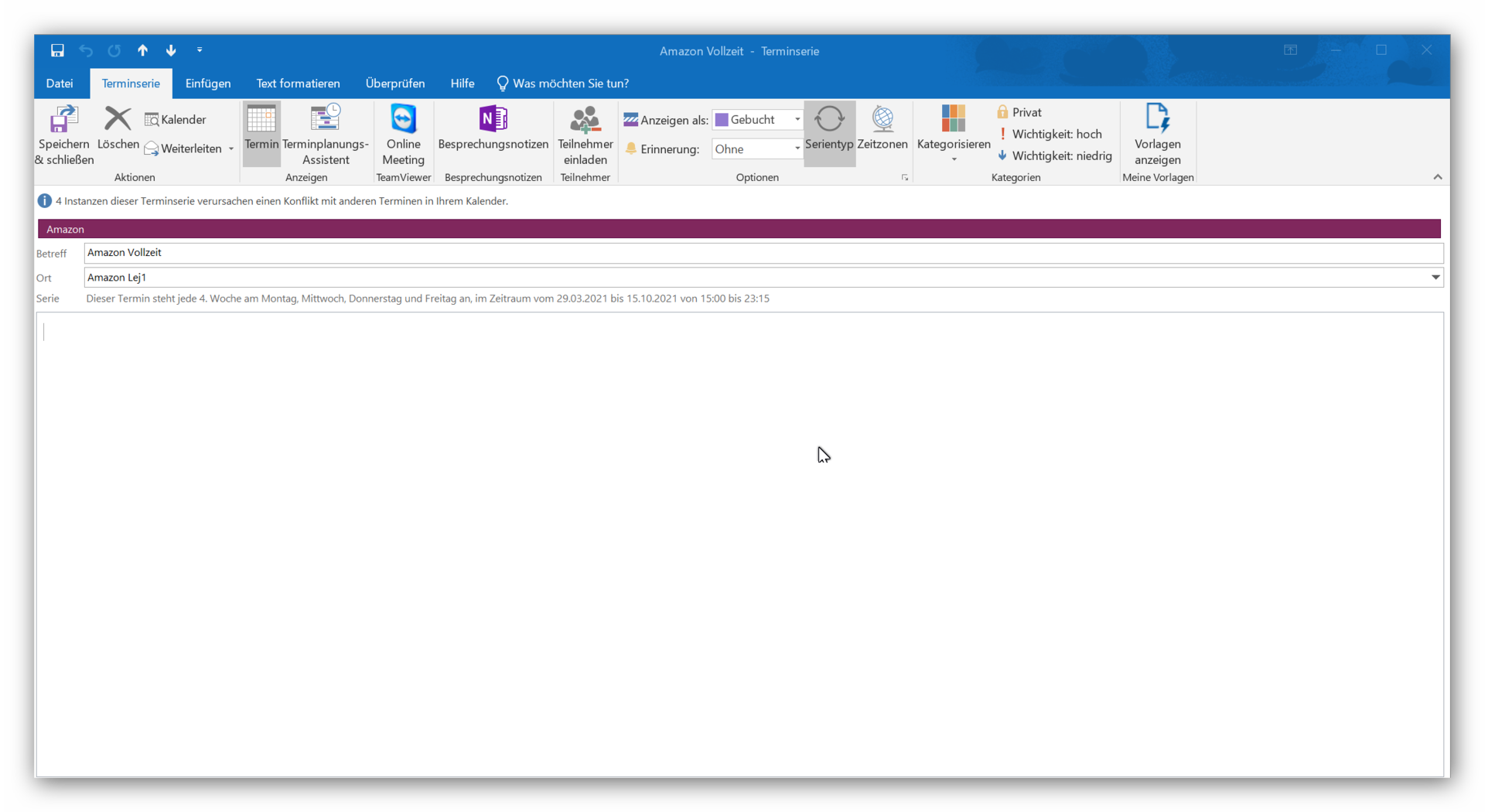Open the Text formatieren tab

click(x=298, y=84)
